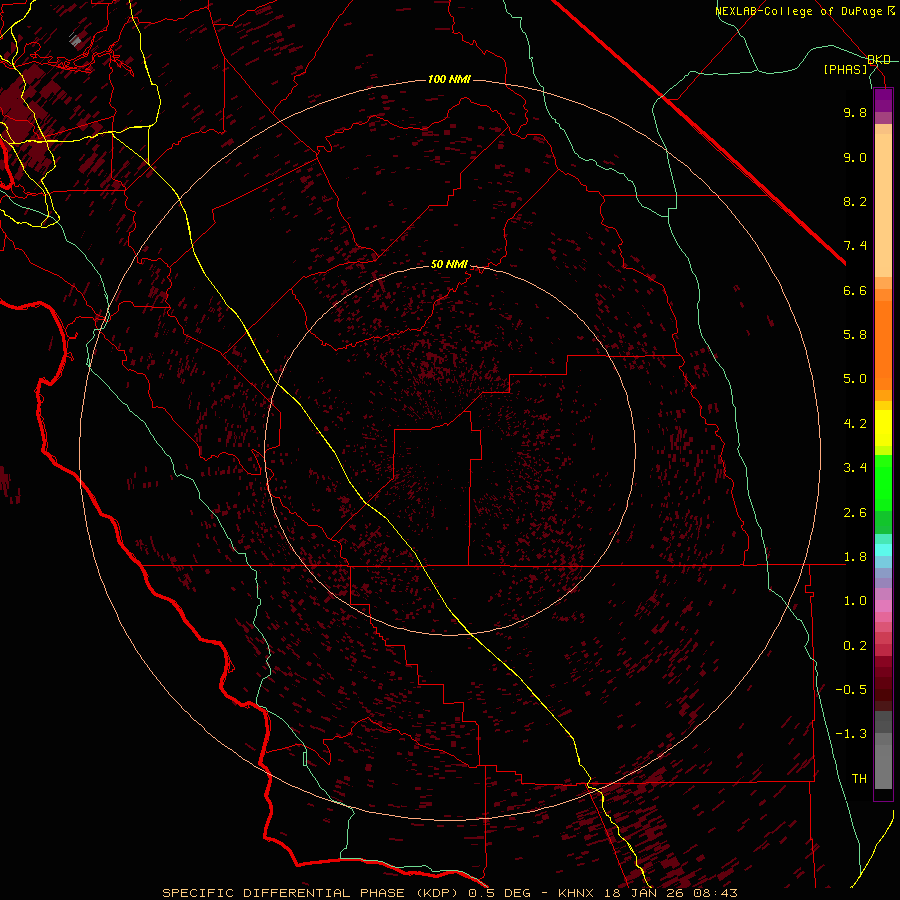Click the 100 NMI range ring label
Image resolution: width=900 pixels, height=900 pixels.
point(449,79)
